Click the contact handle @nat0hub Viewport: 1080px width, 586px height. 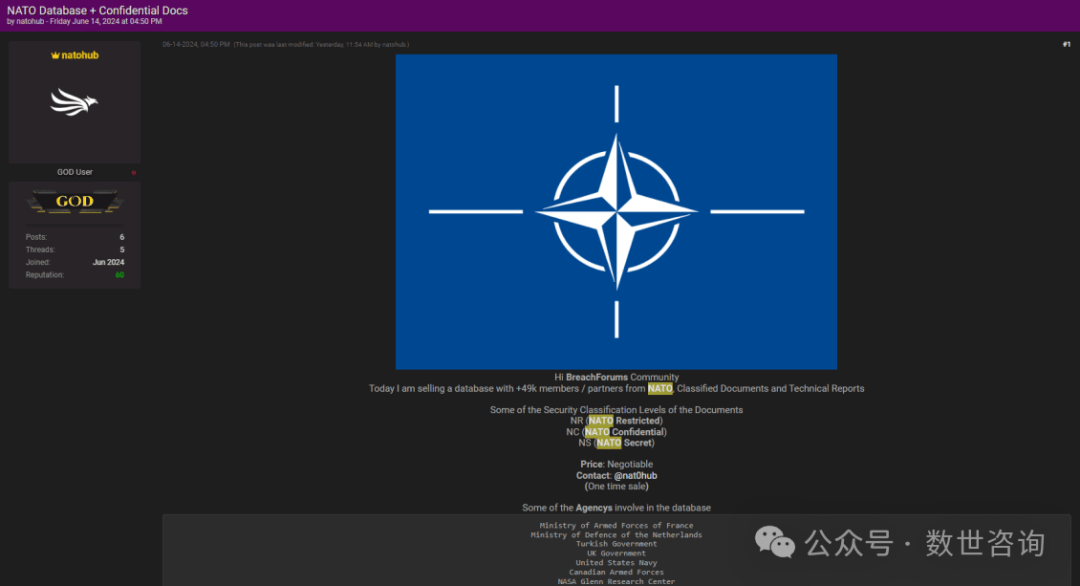[635, 476]
